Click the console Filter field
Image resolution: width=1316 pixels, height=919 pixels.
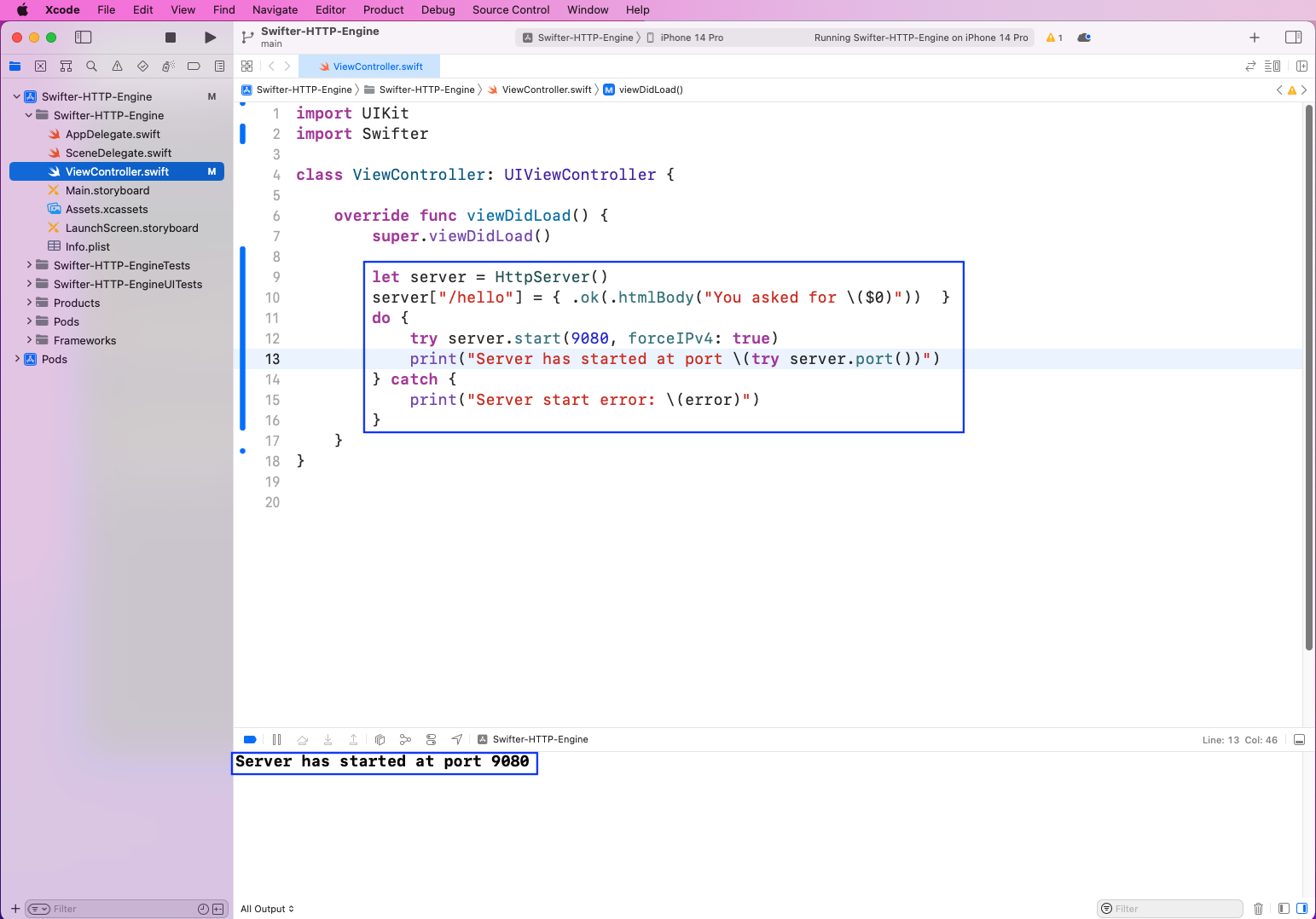pos(1169,909)
